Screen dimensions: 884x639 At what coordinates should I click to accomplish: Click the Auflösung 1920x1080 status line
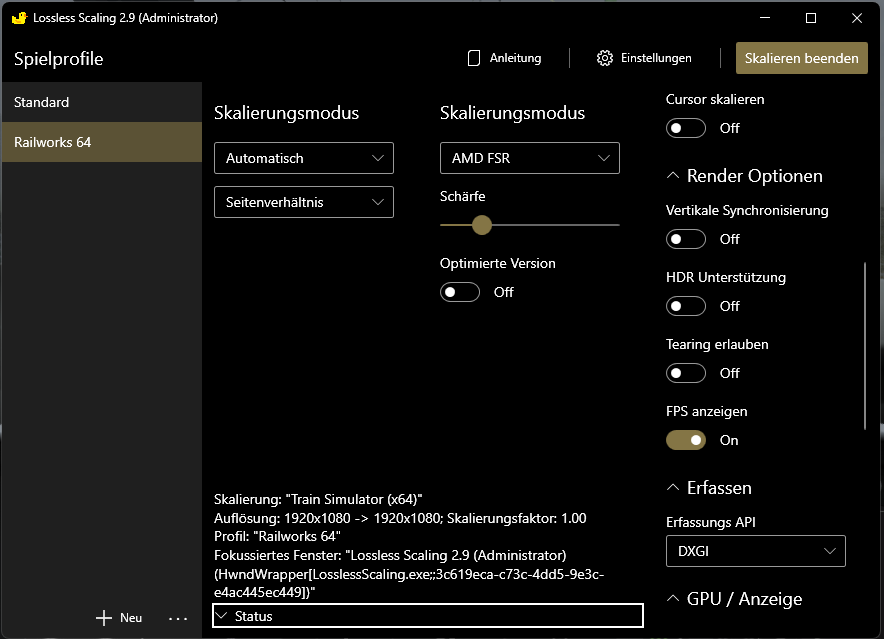point(400,518)
